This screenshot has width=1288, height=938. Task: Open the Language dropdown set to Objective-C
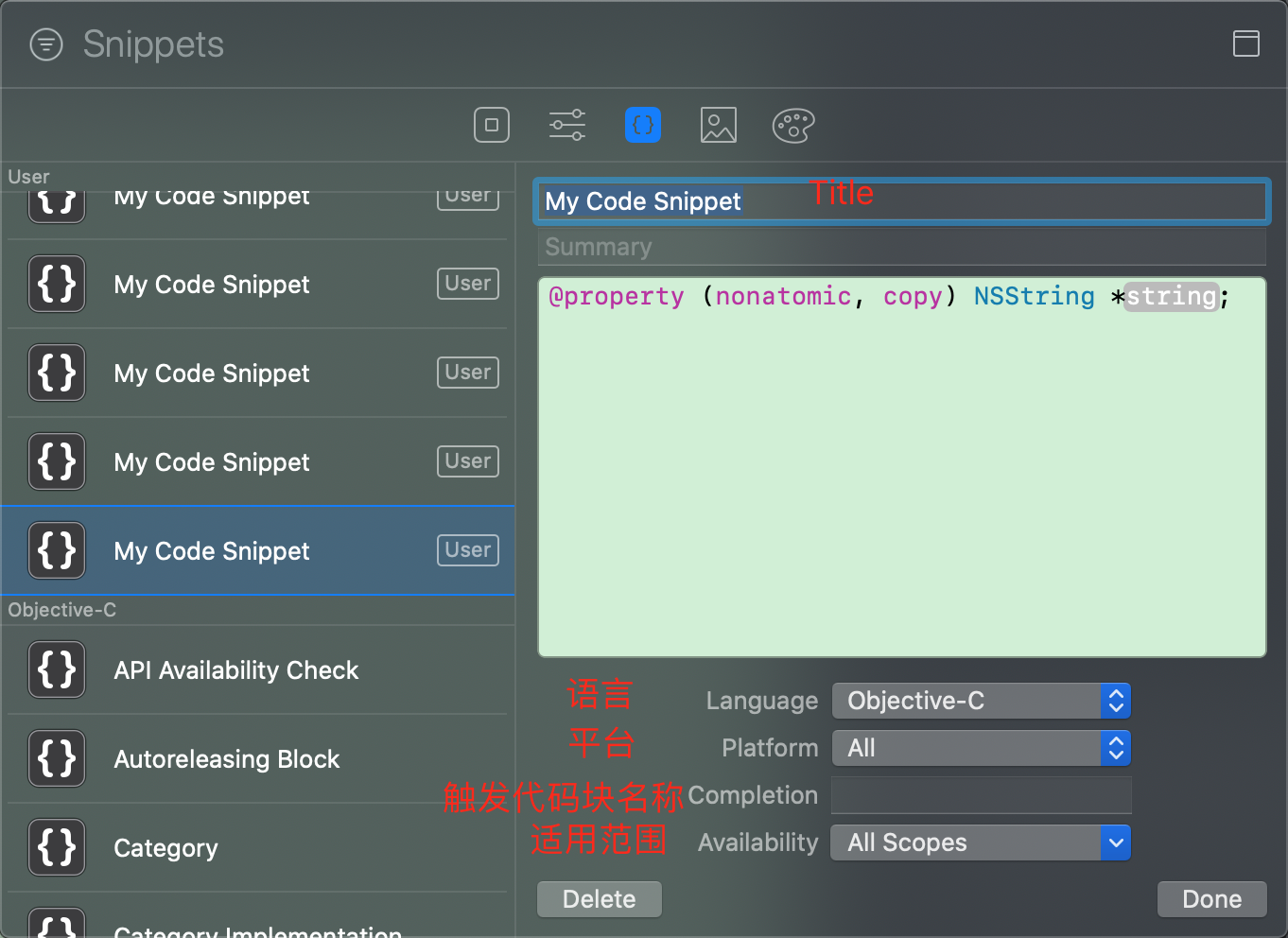[x=981, y=701]
